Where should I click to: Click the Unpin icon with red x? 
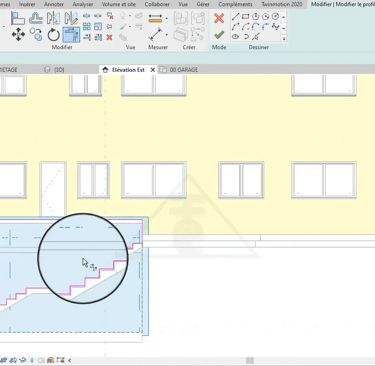coord(109,16)
